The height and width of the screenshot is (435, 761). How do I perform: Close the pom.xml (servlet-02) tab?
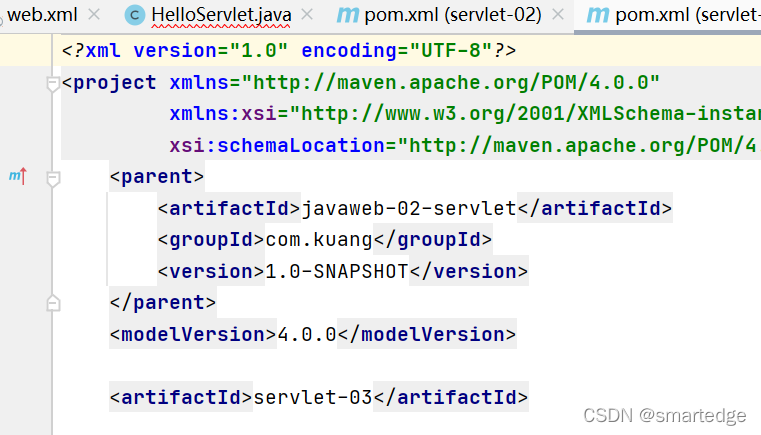click(x=558, y=15)
